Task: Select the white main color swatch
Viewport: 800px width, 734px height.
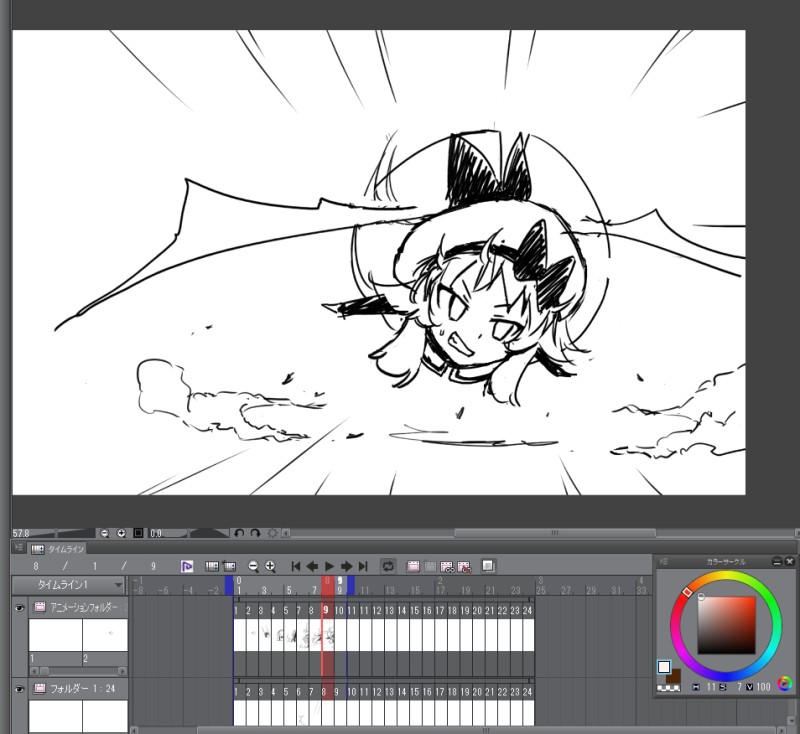Action: pyautogui.click(x=664, y=667)
